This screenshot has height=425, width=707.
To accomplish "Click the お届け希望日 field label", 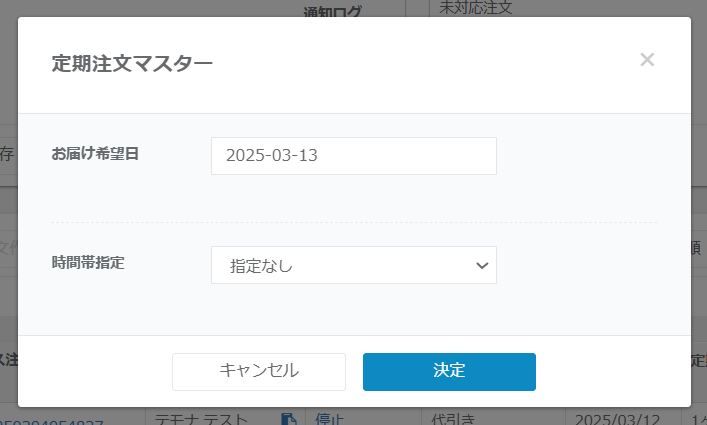I will (x=96, y=155).
